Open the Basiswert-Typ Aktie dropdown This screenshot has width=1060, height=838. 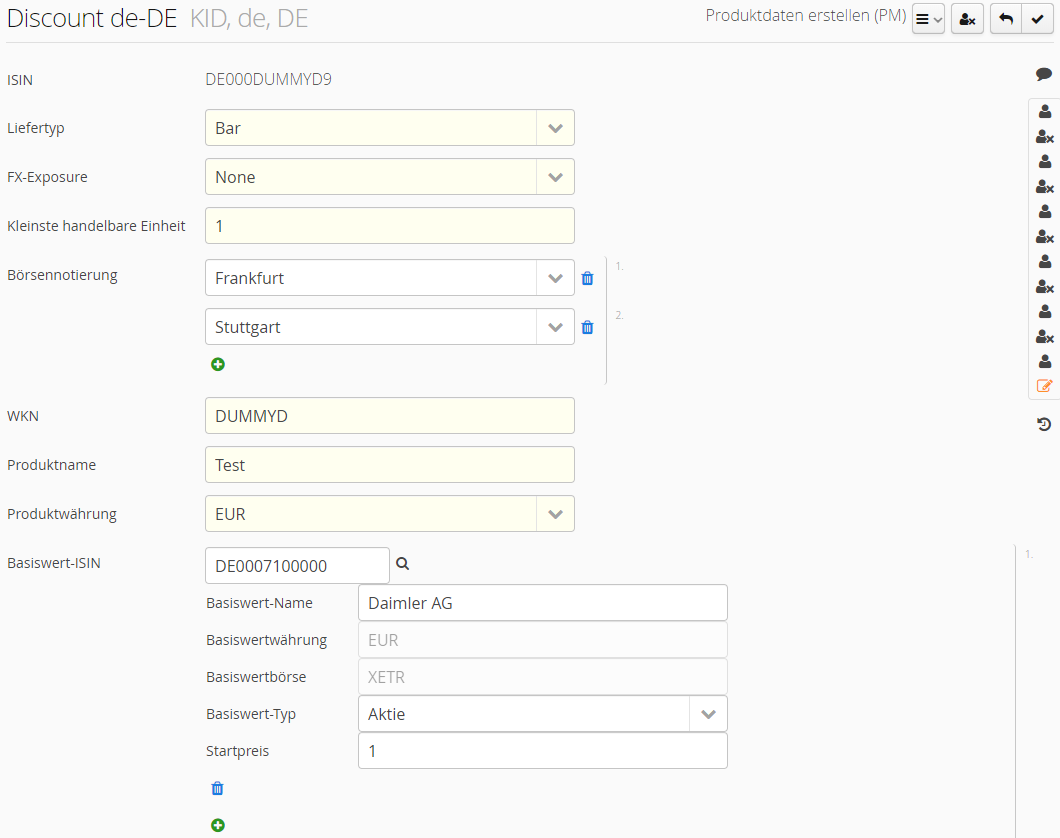[708, 714]
